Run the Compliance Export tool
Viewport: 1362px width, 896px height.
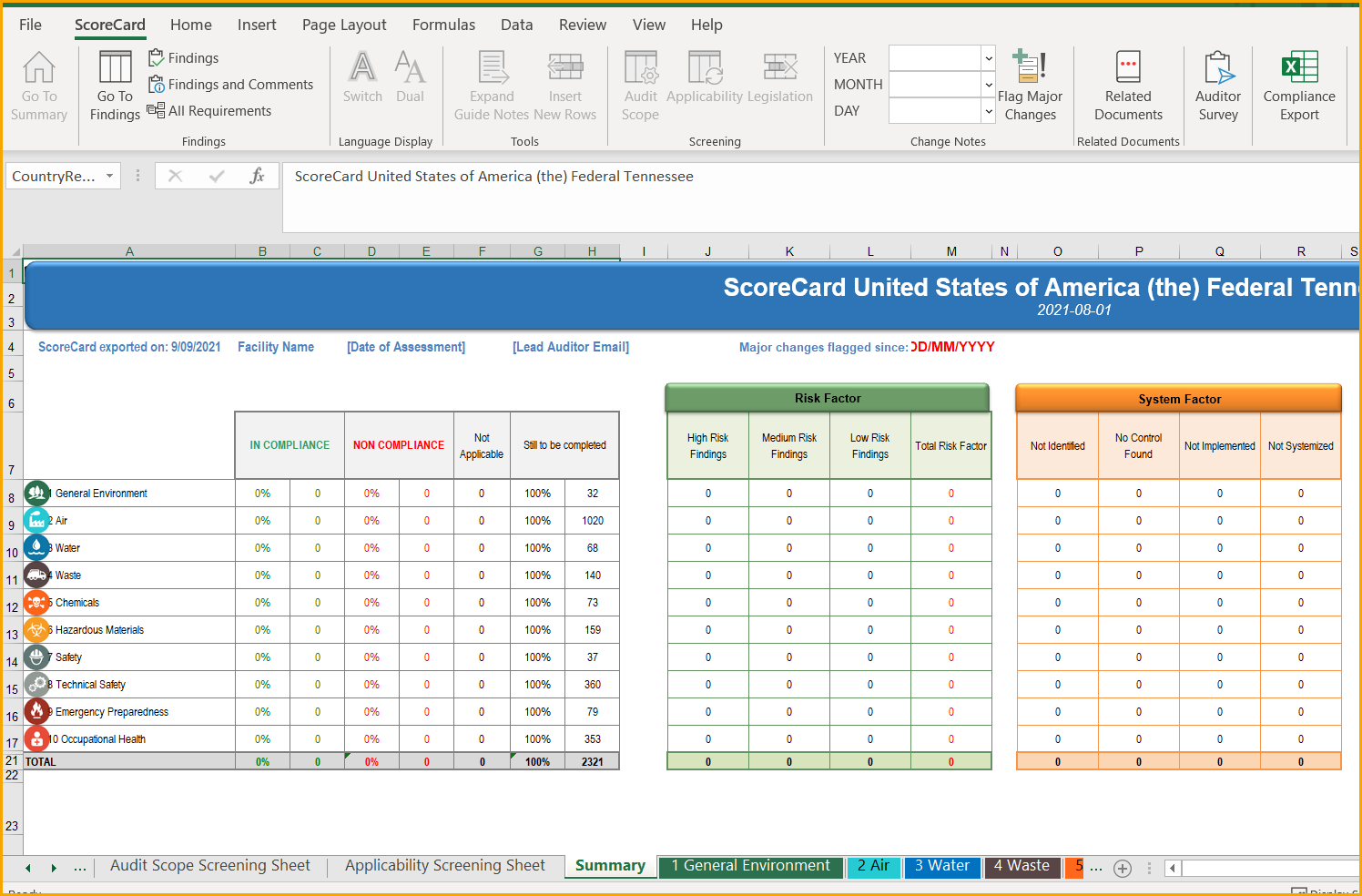coord(1299,85)
